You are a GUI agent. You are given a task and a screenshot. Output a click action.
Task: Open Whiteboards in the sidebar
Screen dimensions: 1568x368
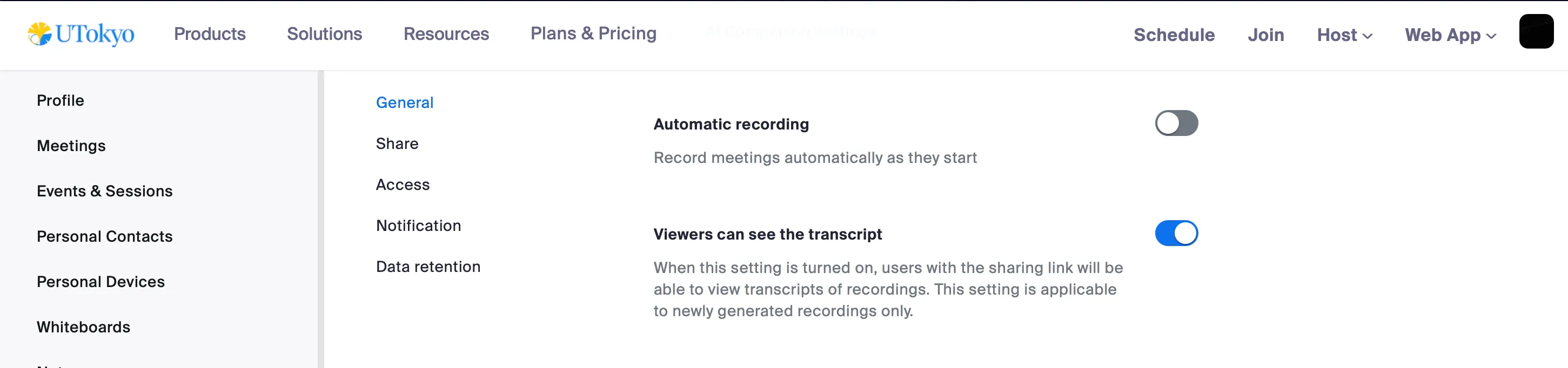coord(83,327)
